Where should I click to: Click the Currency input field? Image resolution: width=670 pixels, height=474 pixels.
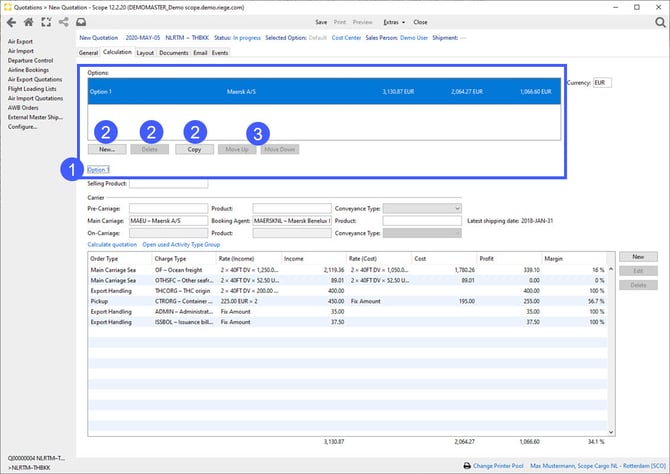[603, 82]
